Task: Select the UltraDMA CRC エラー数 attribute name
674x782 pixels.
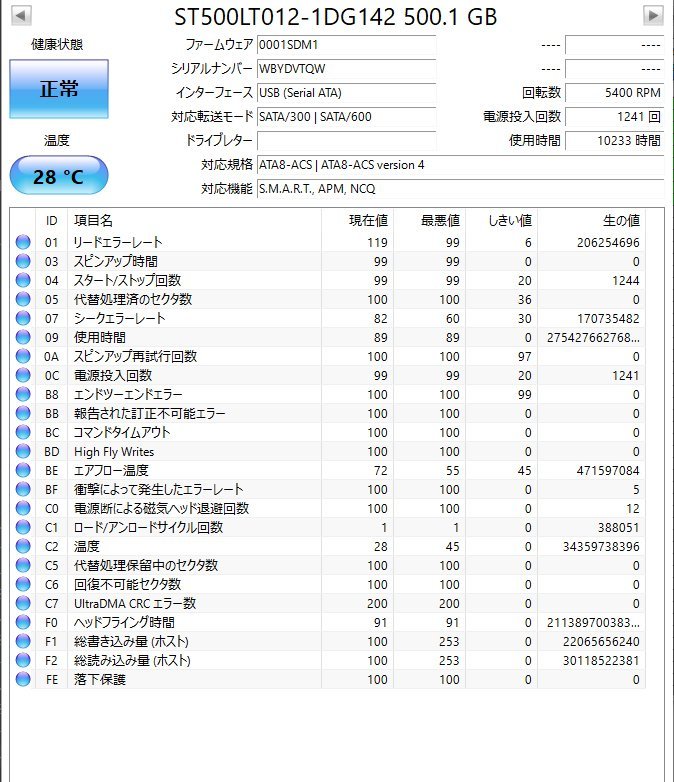Action: (x=135, y=603)
